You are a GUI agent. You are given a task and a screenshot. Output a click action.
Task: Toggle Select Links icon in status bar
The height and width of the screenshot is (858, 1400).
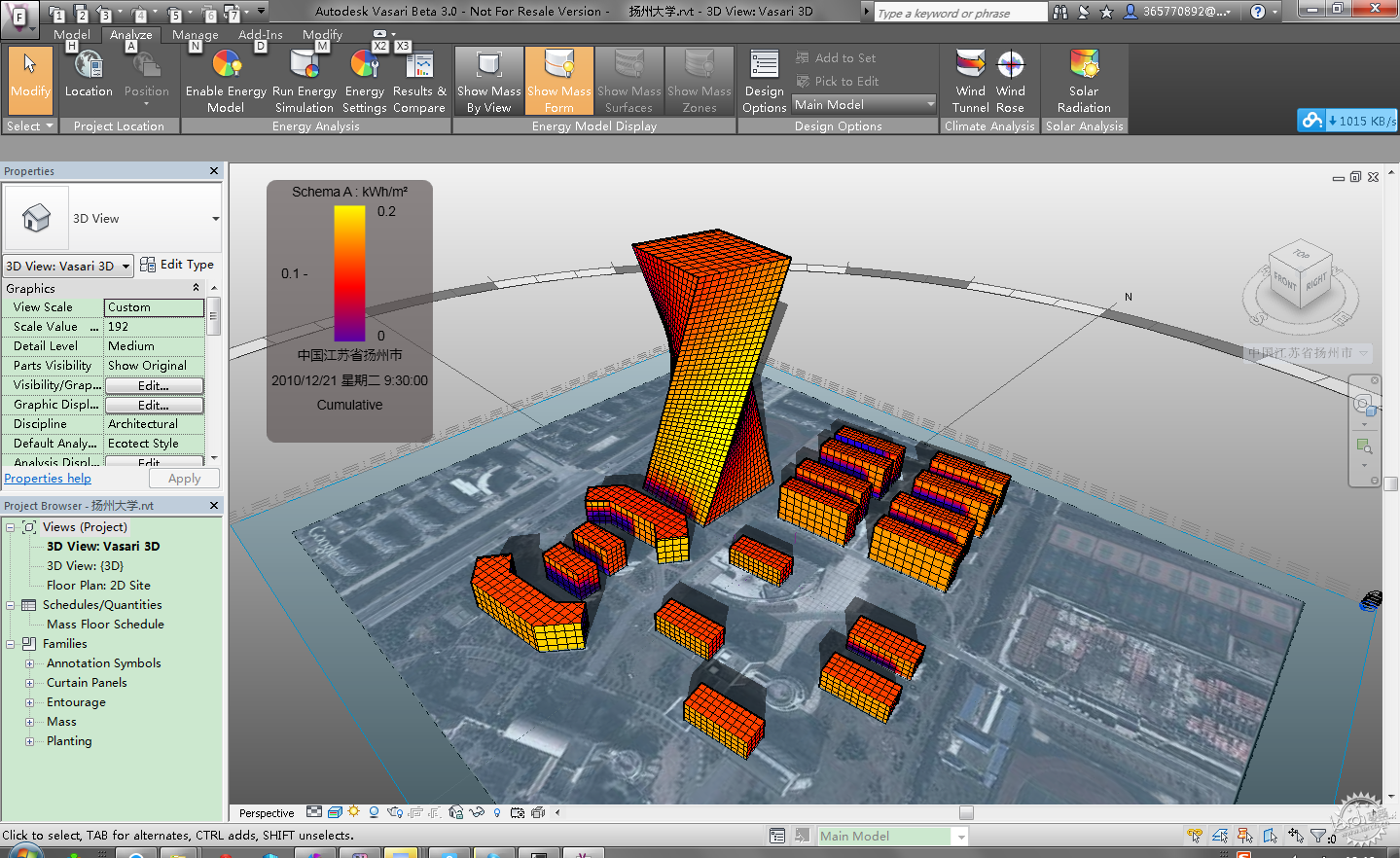click(1195, 836)
